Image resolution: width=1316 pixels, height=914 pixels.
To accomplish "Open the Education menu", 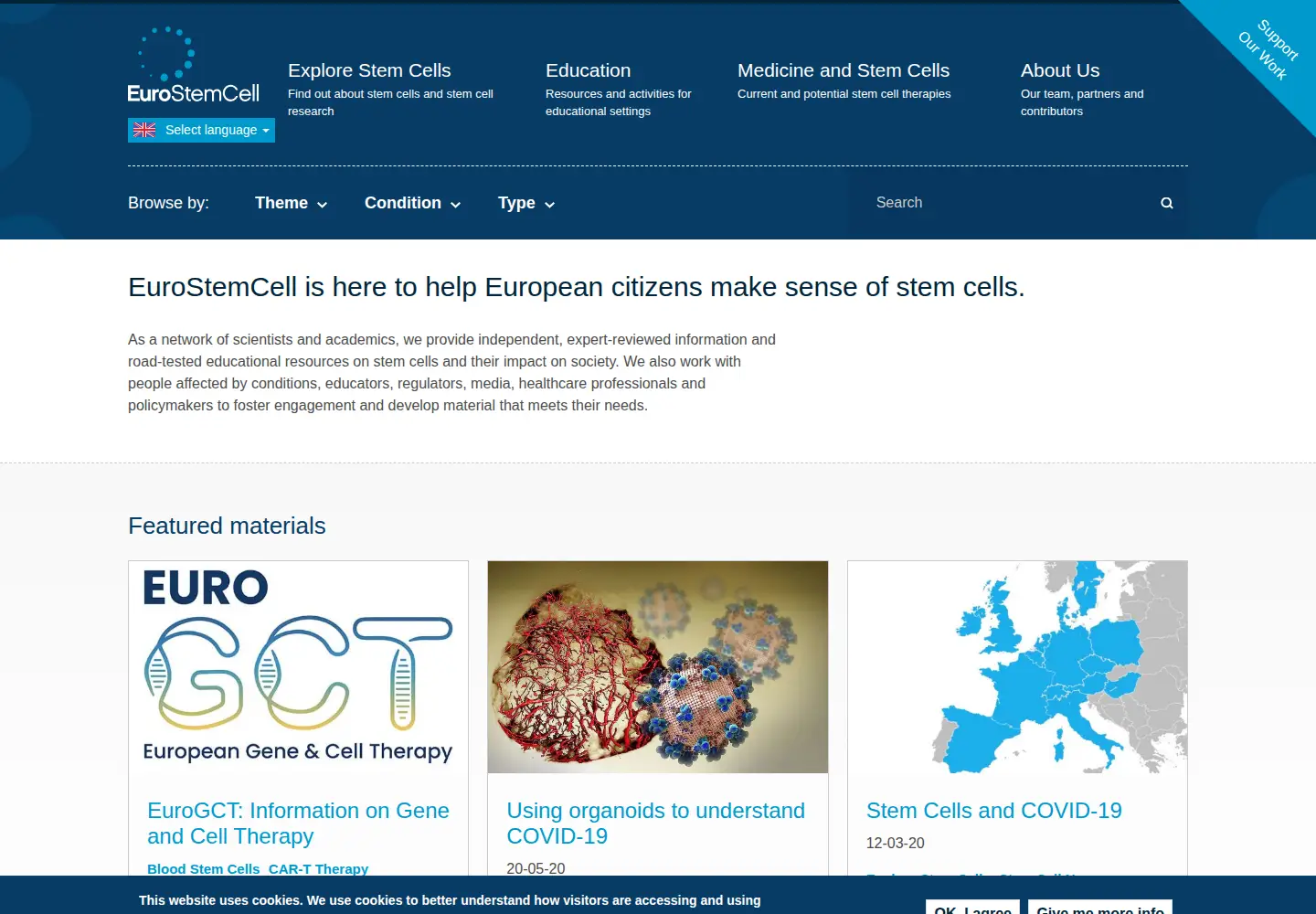I will click(x=588, y=70).
